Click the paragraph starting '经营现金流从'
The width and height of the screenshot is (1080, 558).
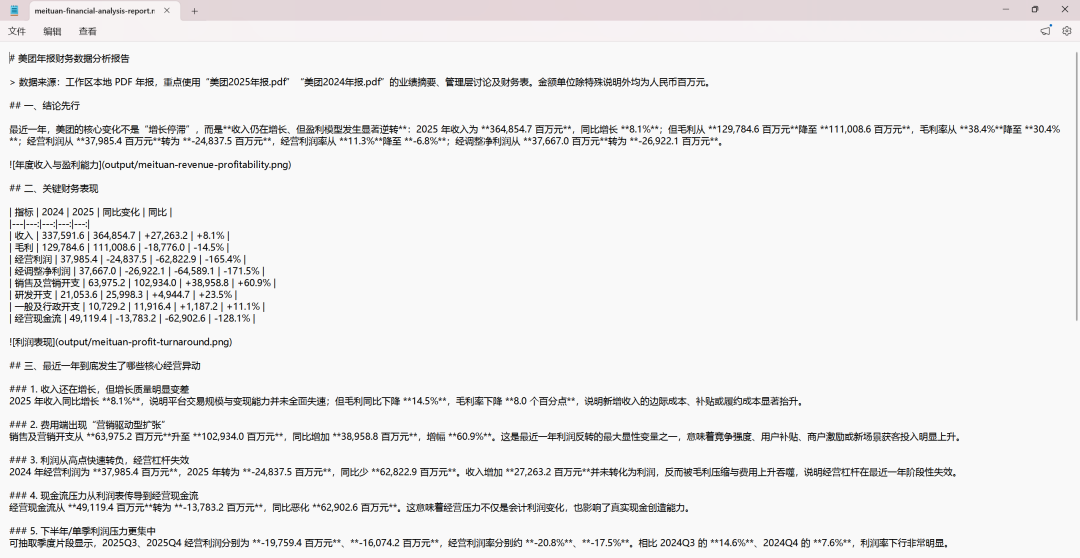coord(350,508)
